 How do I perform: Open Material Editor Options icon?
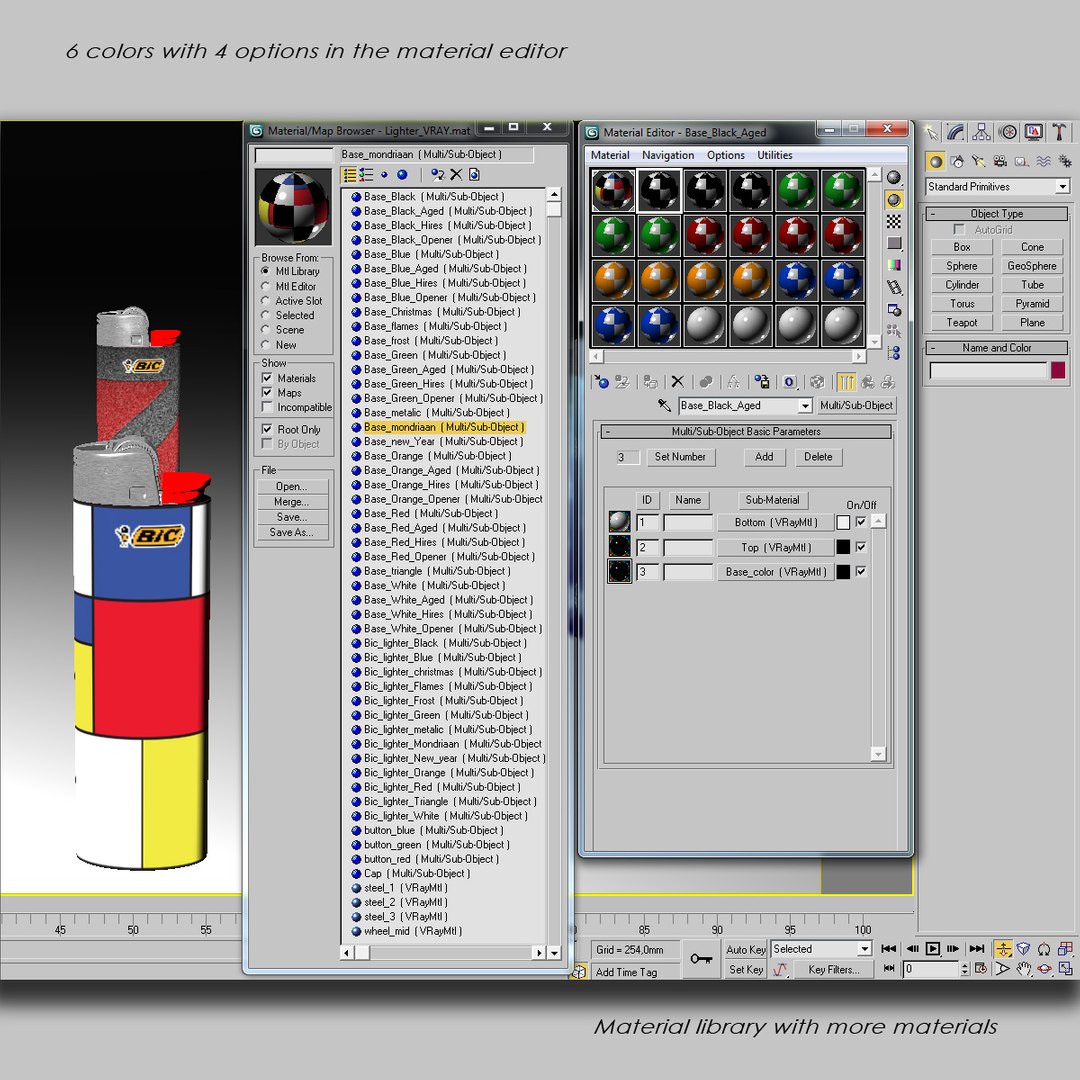894,309
